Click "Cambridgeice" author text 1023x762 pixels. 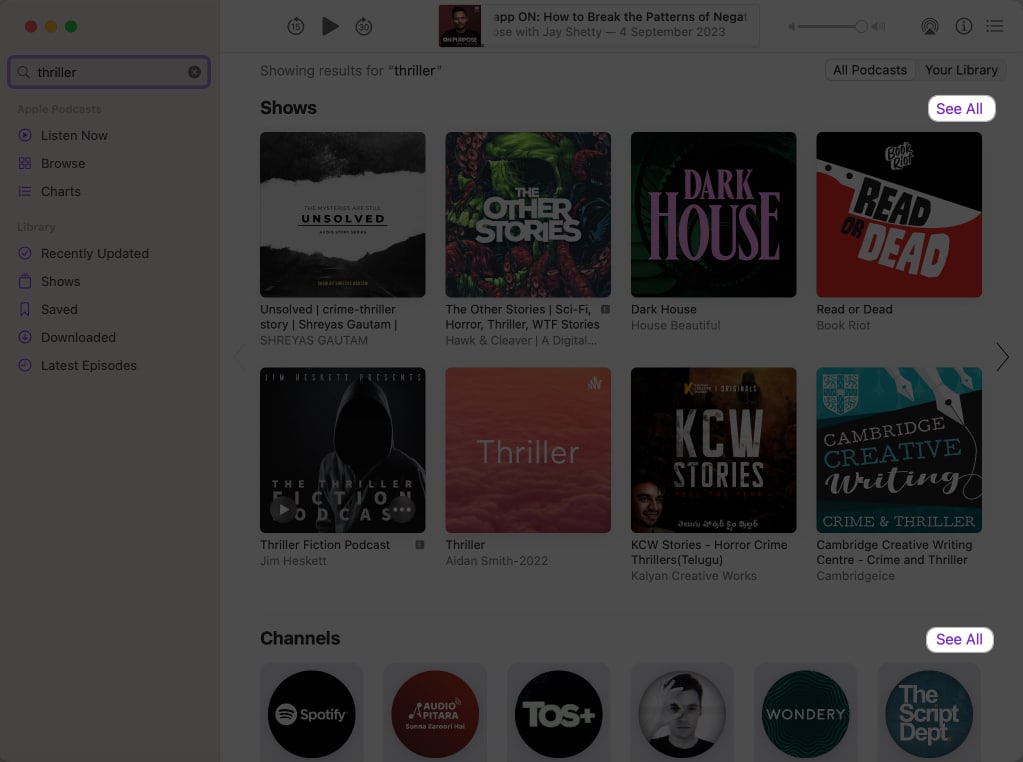point(855,575)
